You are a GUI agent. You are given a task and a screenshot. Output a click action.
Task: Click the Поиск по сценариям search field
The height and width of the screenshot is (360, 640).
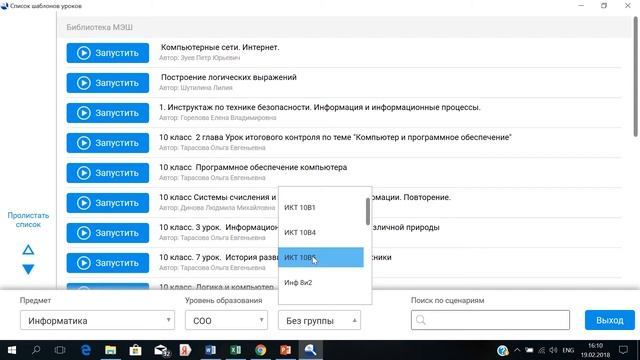coord(490,320)
